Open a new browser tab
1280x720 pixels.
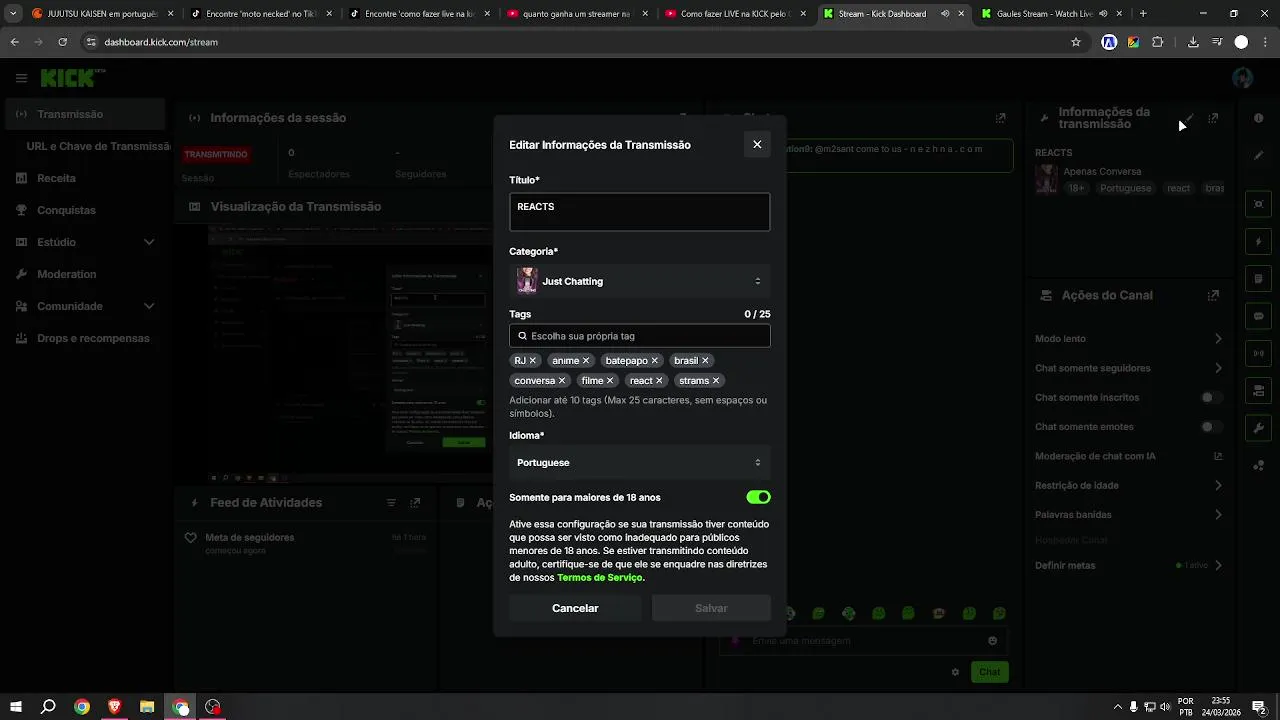tap(1143, 14)
